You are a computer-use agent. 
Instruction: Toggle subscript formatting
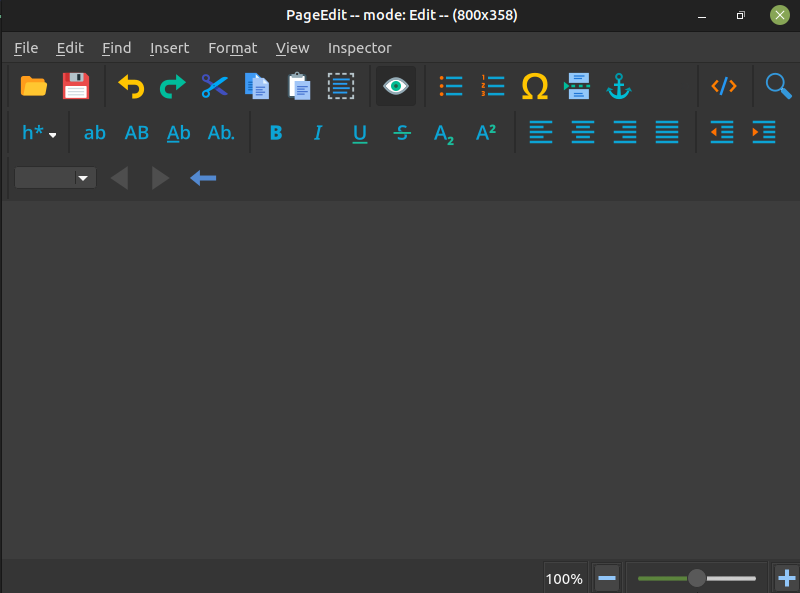444,134
